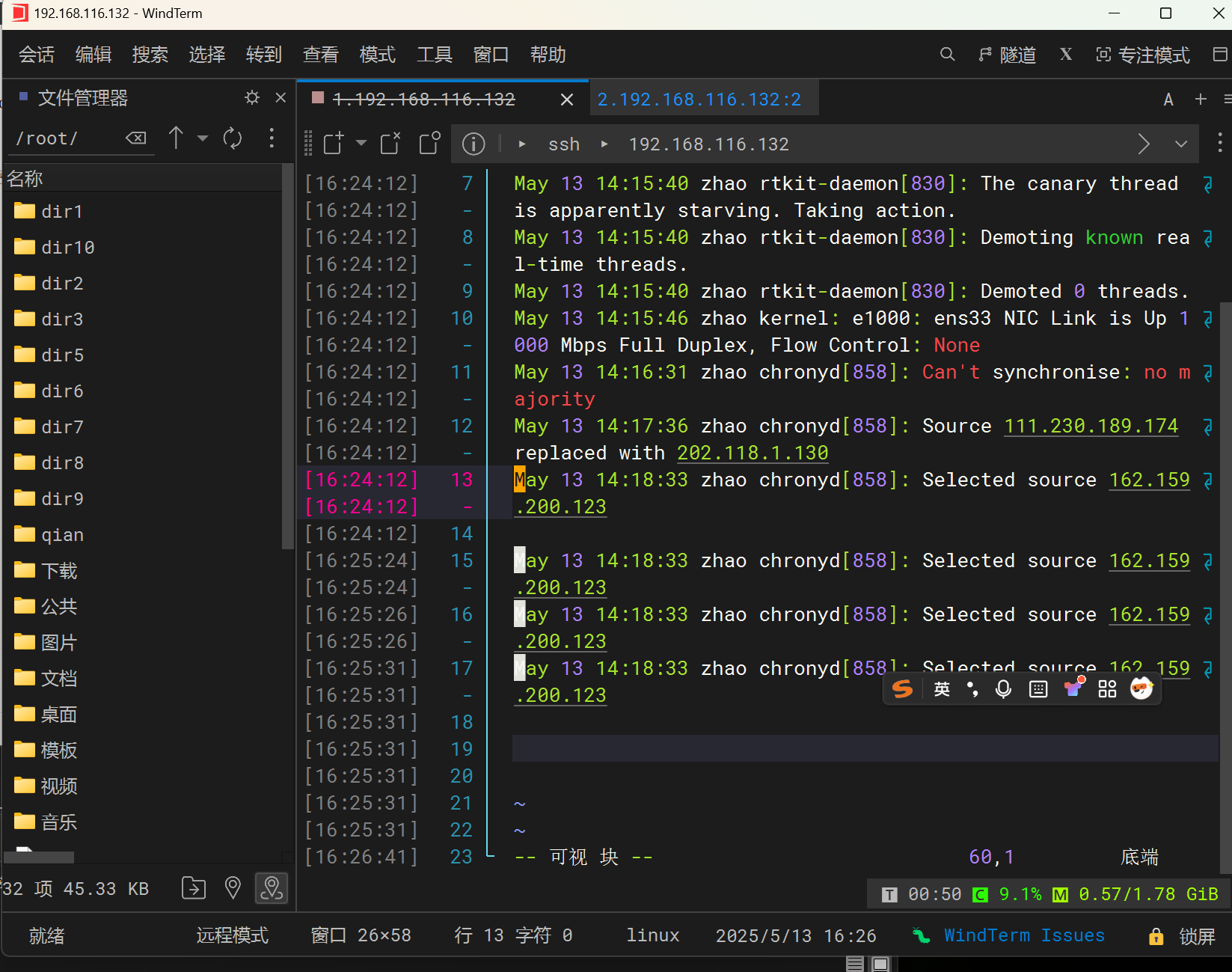Open the 帮助 menu
The width and height of the screenshot is (1232, 972).
tap(548, 55)
